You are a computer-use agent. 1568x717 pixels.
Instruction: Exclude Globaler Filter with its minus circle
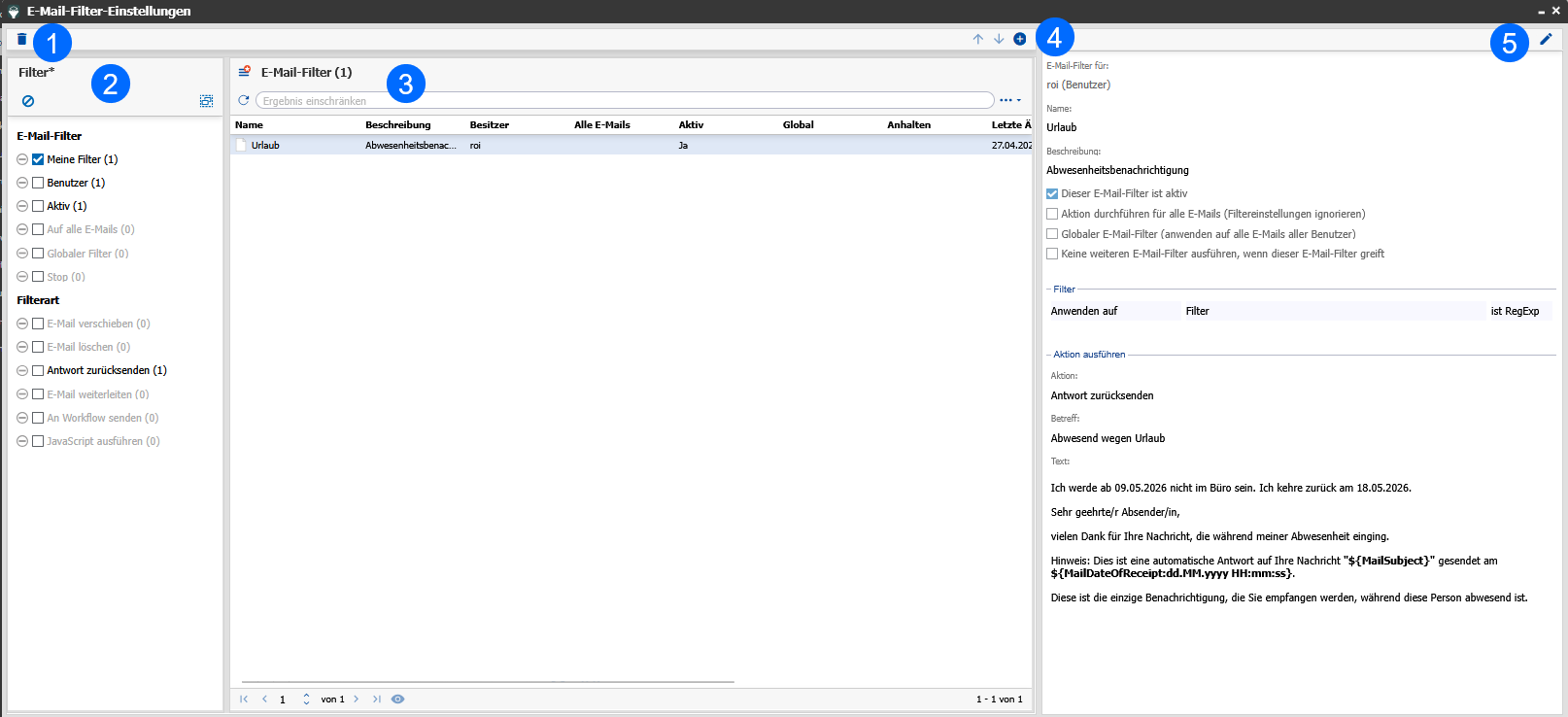point(22,254)
